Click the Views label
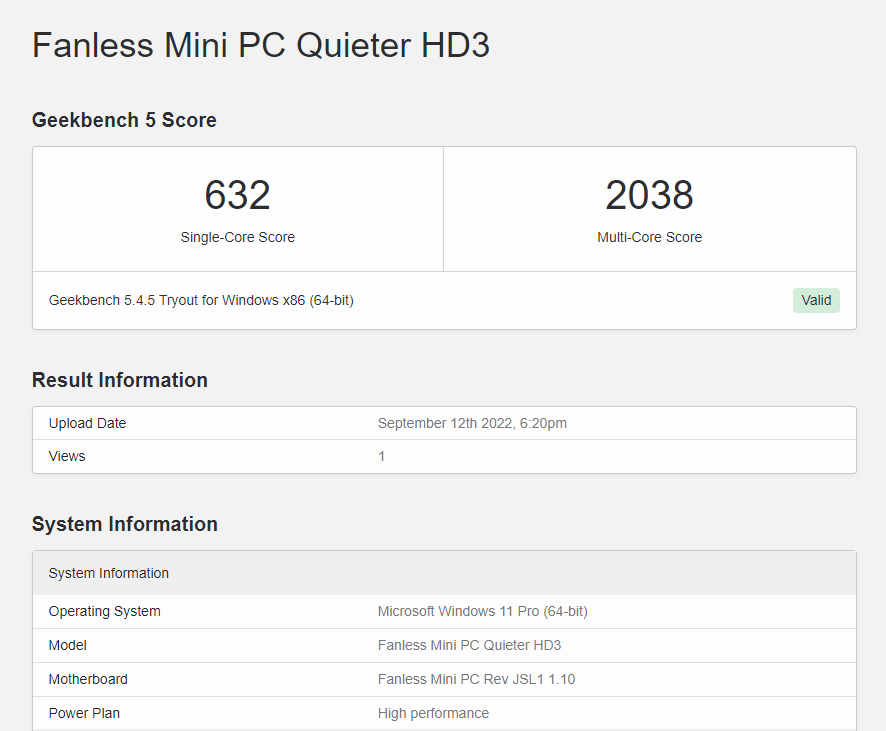The height and width of the screenshot is (731, 886). 67,456
